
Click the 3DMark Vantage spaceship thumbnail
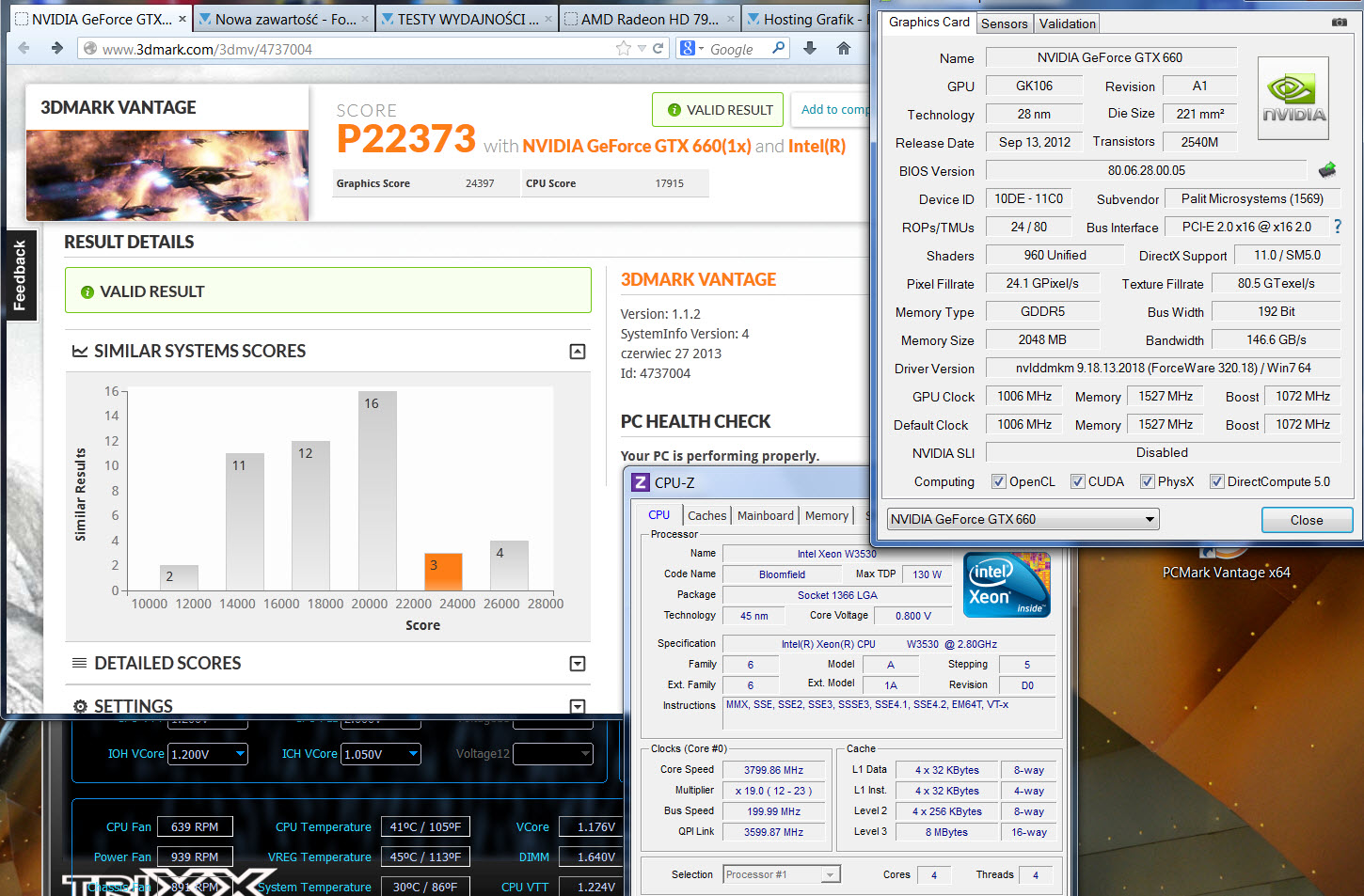tap(167, 176)
